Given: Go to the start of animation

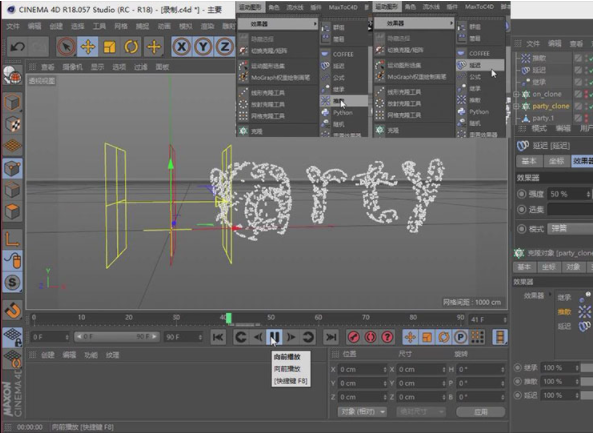Looking at the screenshot, I should click(x=218, y=337).
